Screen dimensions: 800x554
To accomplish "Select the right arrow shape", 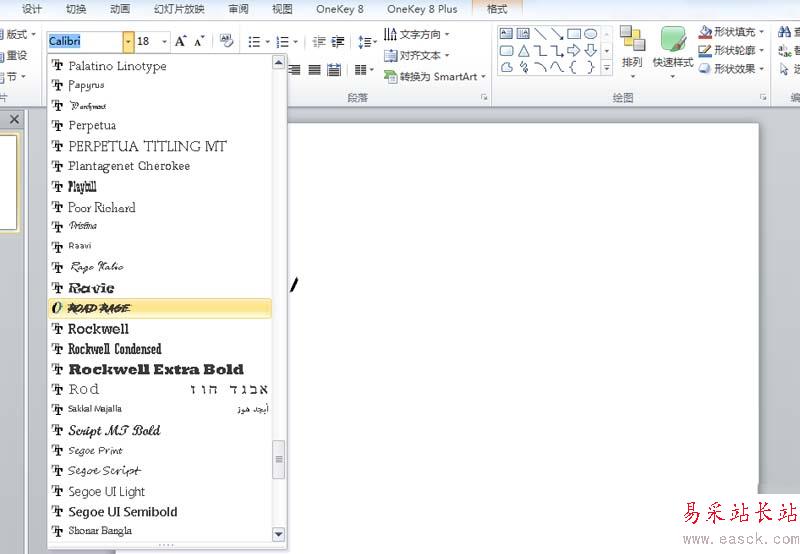I will pyautogui.click(x=574, y=51).
